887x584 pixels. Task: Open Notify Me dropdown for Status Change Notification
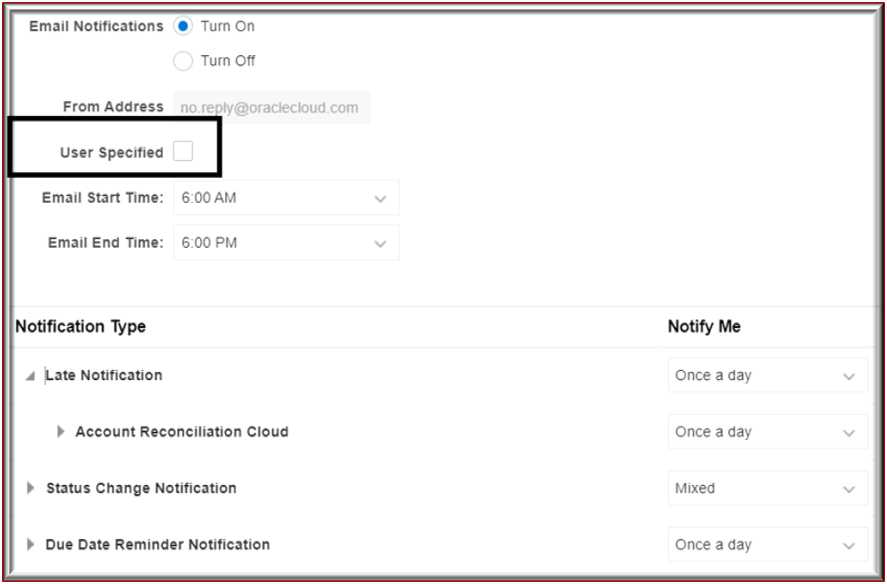(768, 488)
